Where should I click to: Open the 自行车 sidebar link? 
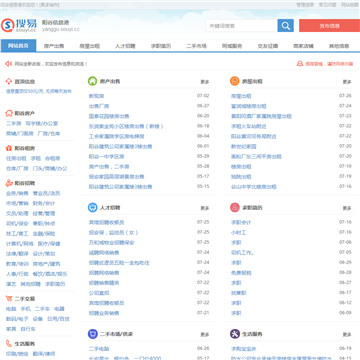28,329
